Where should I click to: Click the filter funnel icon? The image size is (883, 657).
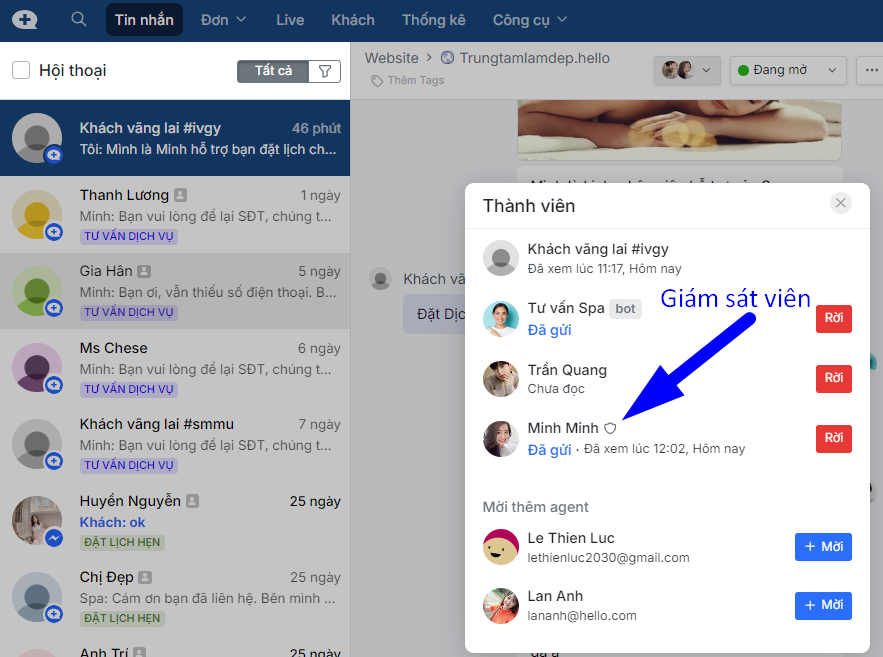coord(324,71)
